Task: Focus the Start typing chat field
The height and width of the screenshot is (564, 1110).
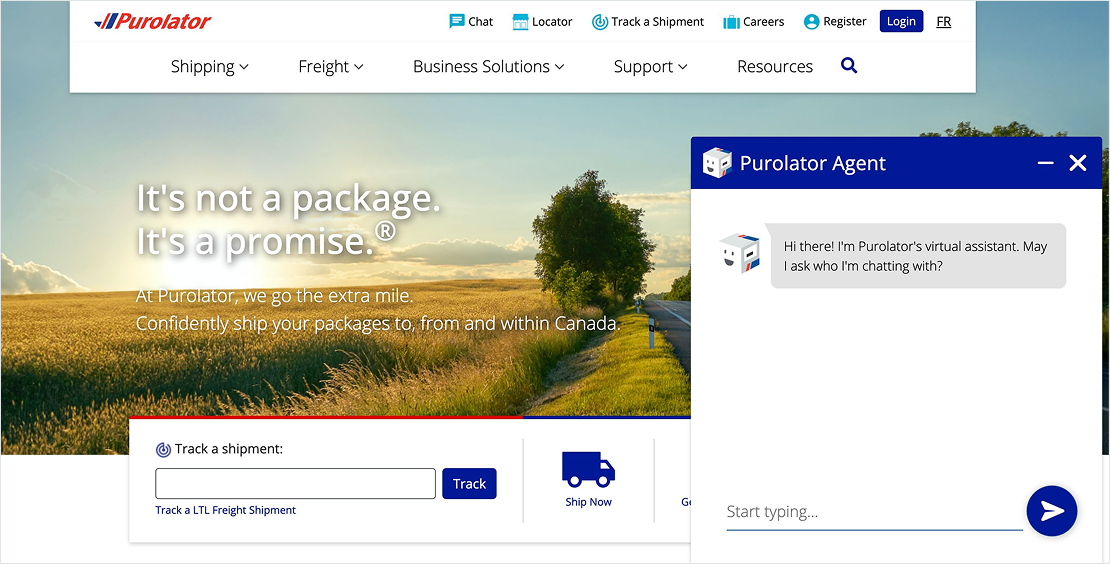Action: 874,512
